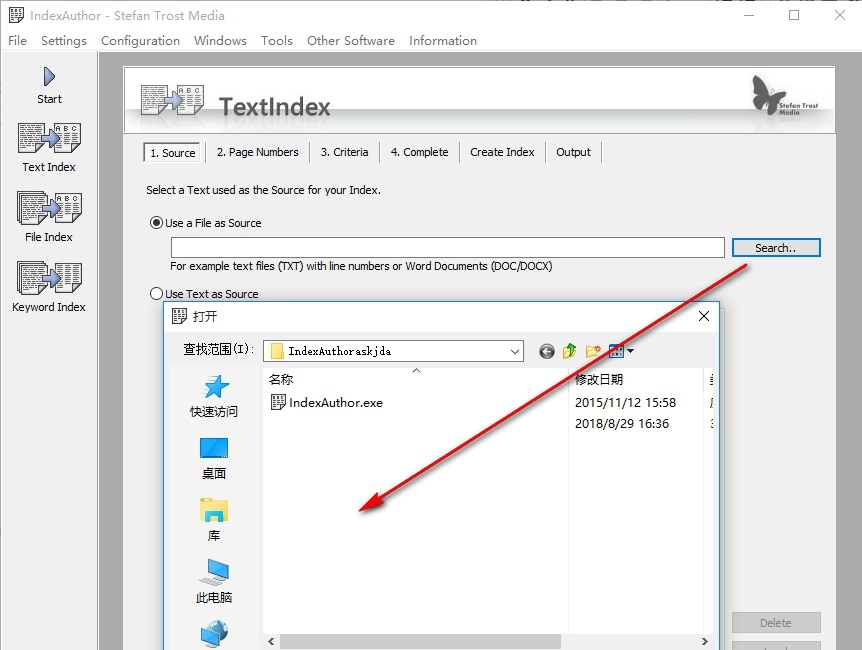Go back using the dialog's back arrow icon
The width and height of the screenshot is (862, 650).
[x=546, y=351]
